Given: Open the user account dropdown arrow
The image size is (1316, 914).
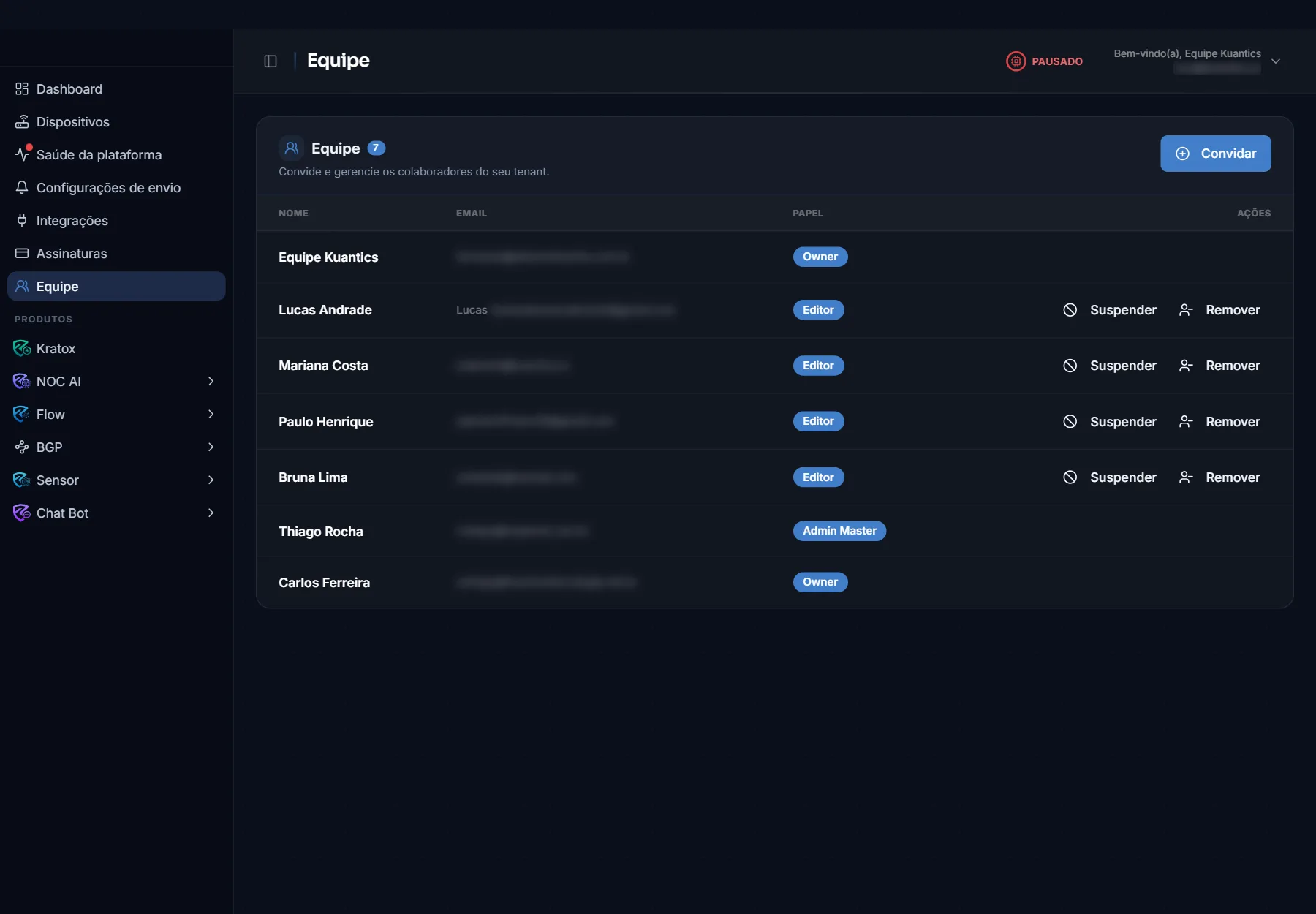Looking at the screenshot, I should point(1276,61).
